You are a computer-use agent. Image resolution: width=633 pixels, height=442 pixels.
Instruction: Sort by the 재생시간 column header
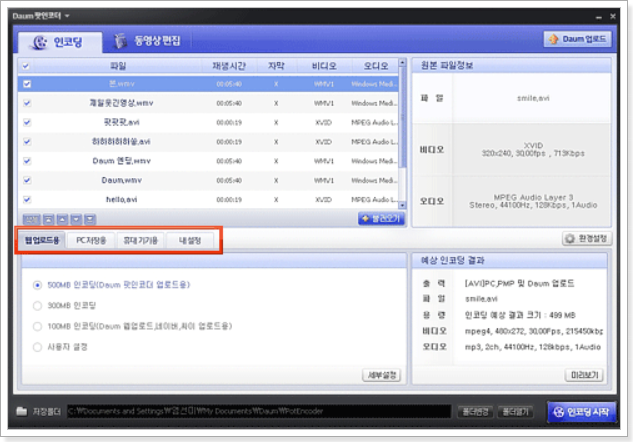pyautogui.click(x=229, y=66)
